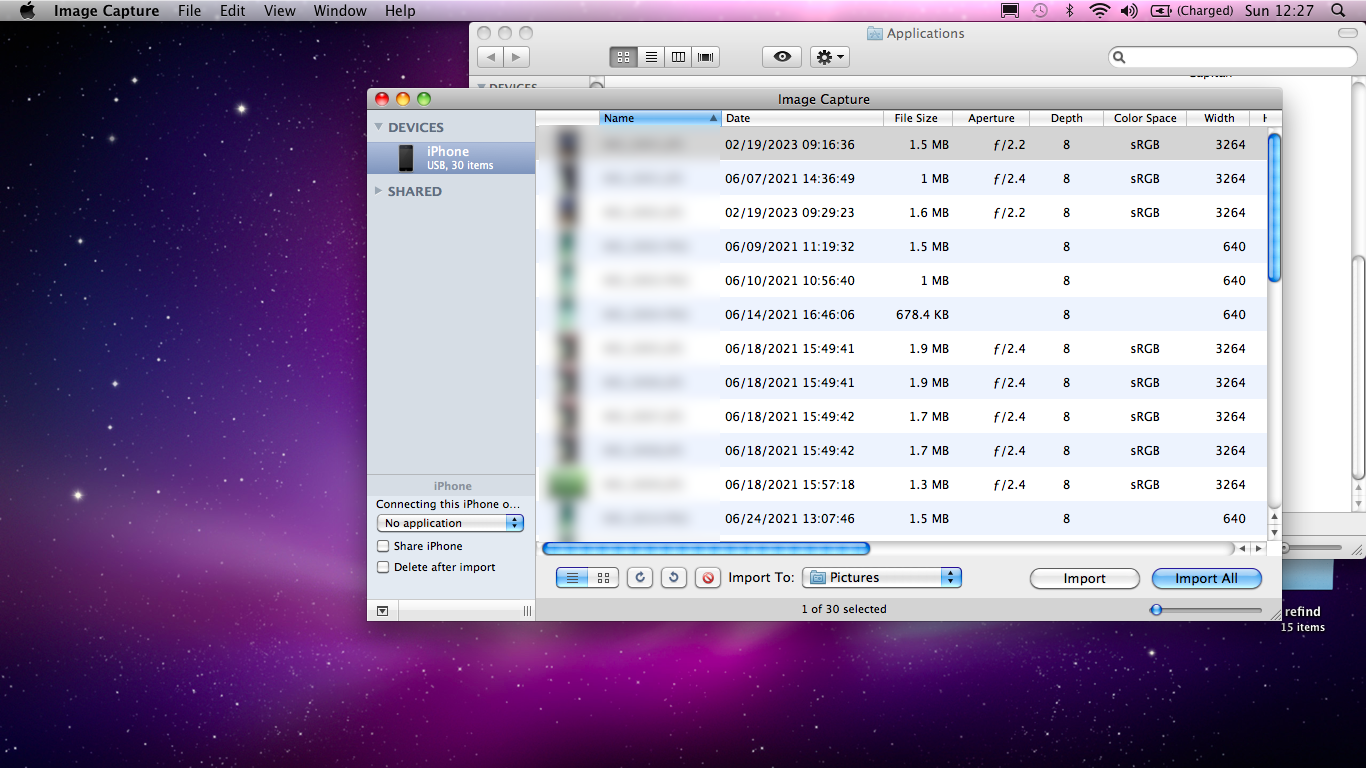
Task: Select the row dated 02/19/2023 09:29:23
Action: click(901, 213)
